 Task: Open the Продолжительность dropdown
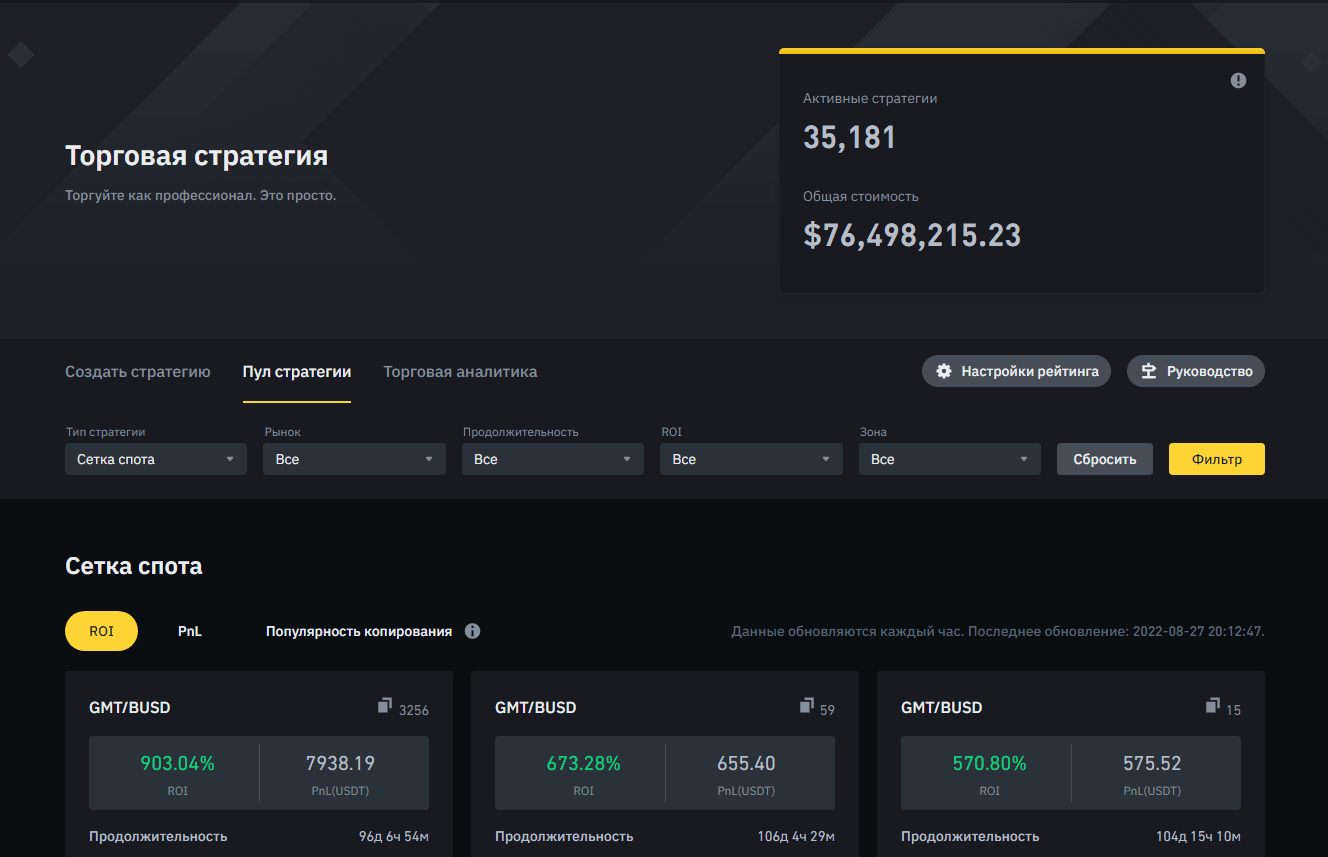[x=552, y=459]
